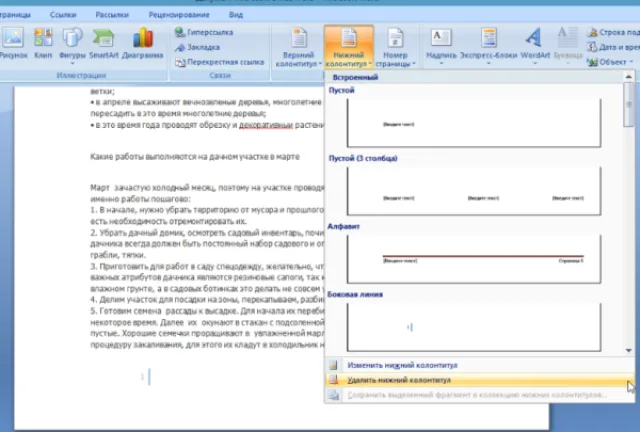The image size is (640, 432).
Task: Click the Буквица drop cap button
Action: point(568,47)
